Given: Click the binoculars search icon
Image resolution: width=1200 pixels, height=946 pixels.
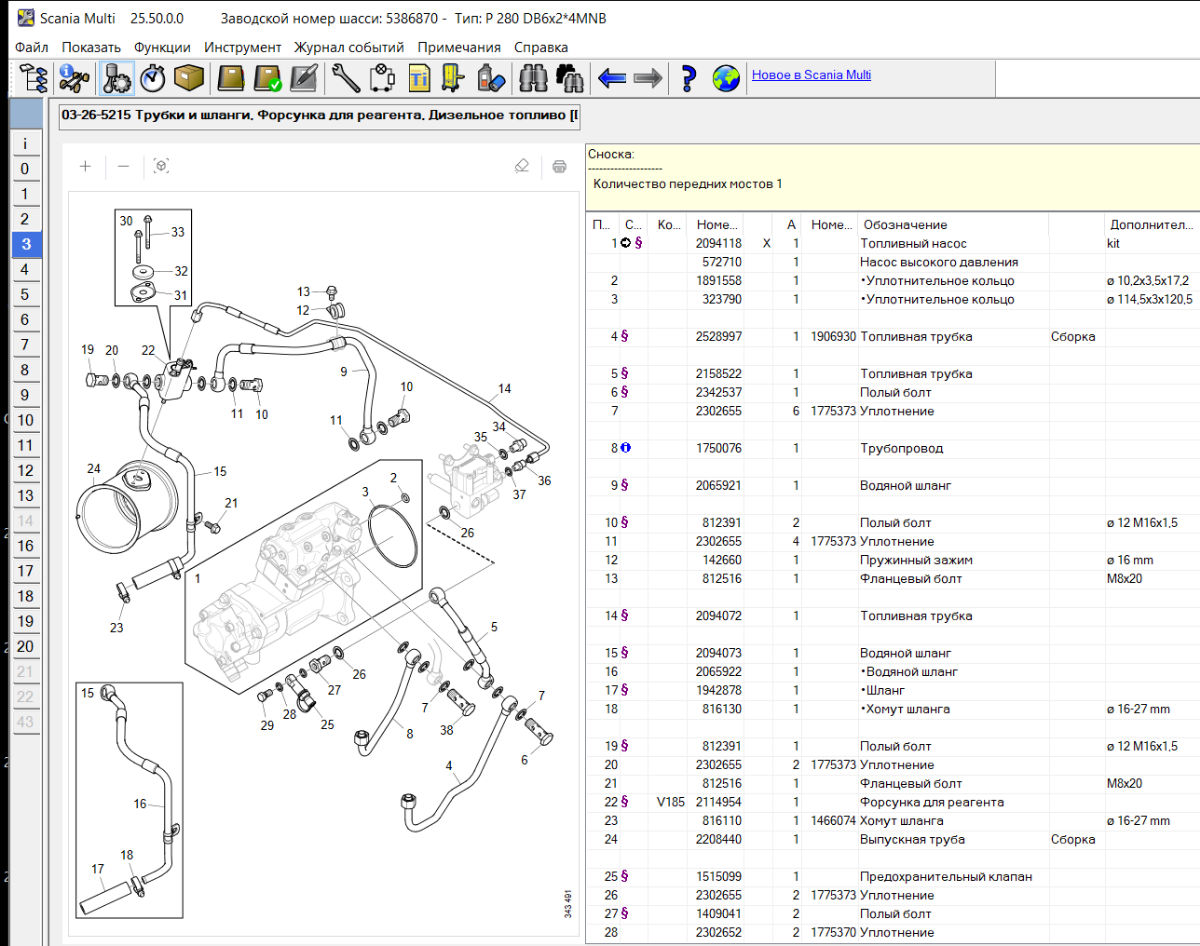Looking at the screenshot, I should coord(532,77).
